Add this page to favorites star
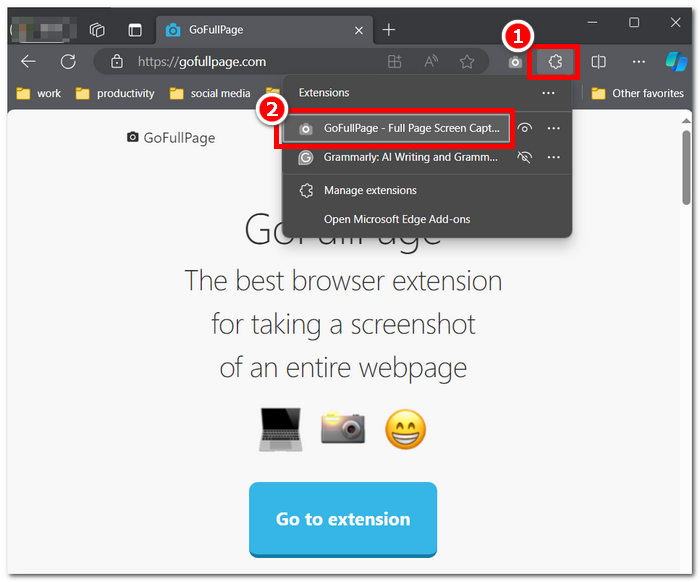 coord(467,62)
